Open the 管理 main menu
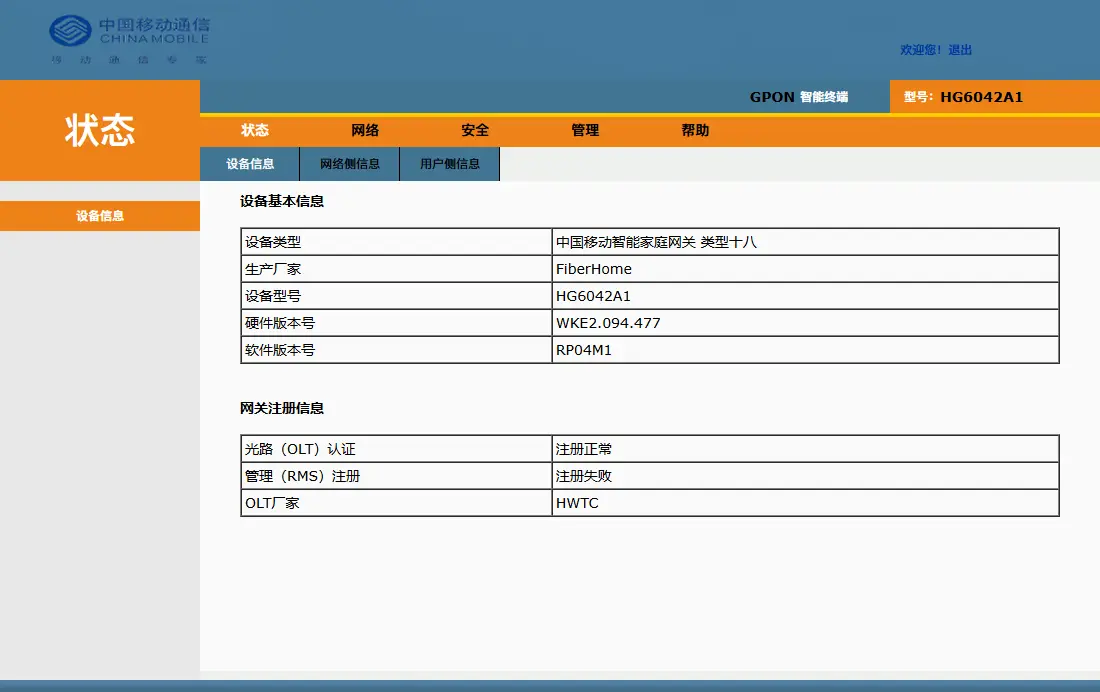 coord(585,130)
